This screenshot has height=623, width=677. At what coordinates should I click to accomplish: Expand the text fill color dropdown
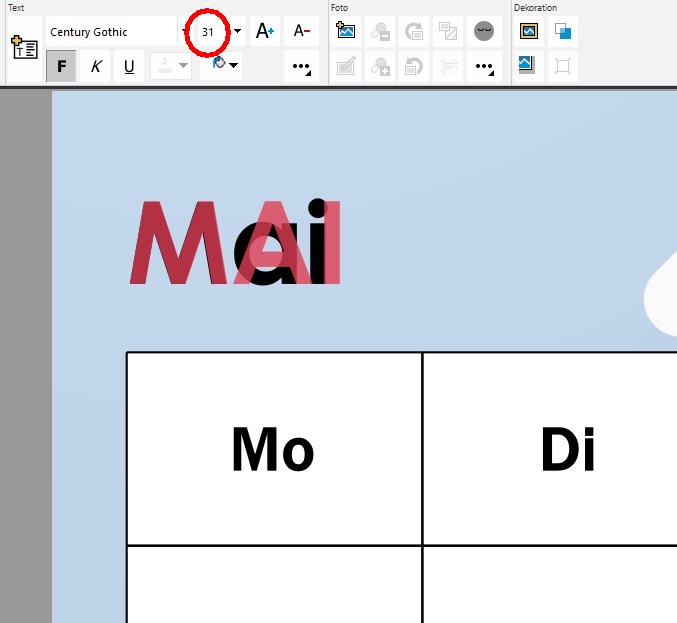pyautogui.click(x=234, y=66)
